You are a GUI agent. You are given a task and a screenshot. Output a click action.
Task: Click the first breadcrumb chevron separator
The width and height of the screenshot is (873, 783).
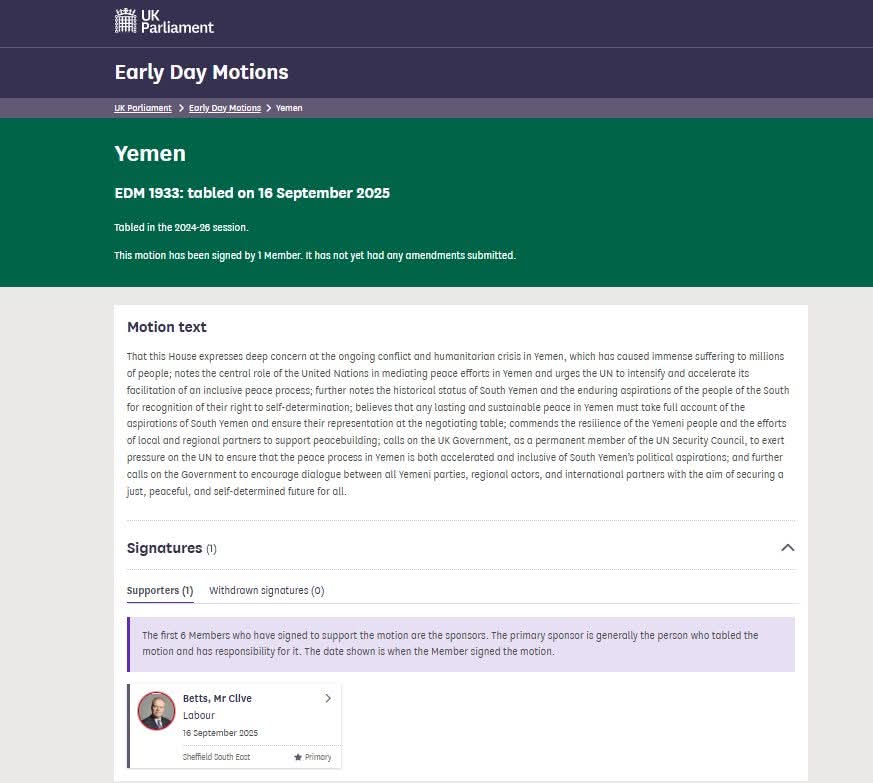tap(181, 108)
